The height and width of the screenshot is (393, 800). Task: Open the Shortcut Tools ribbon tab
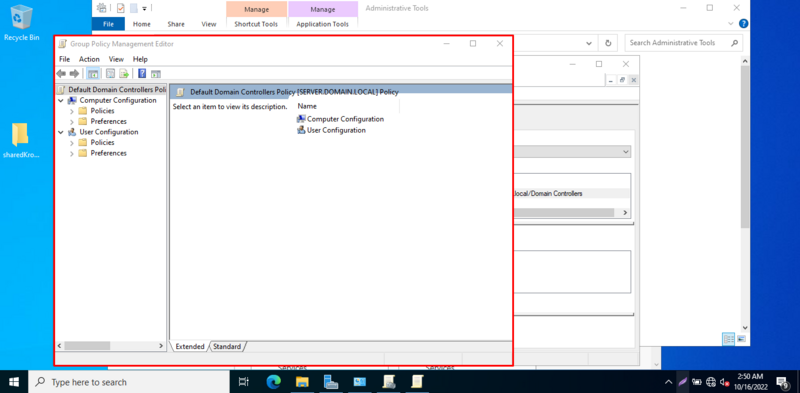[x=256, y=24]
